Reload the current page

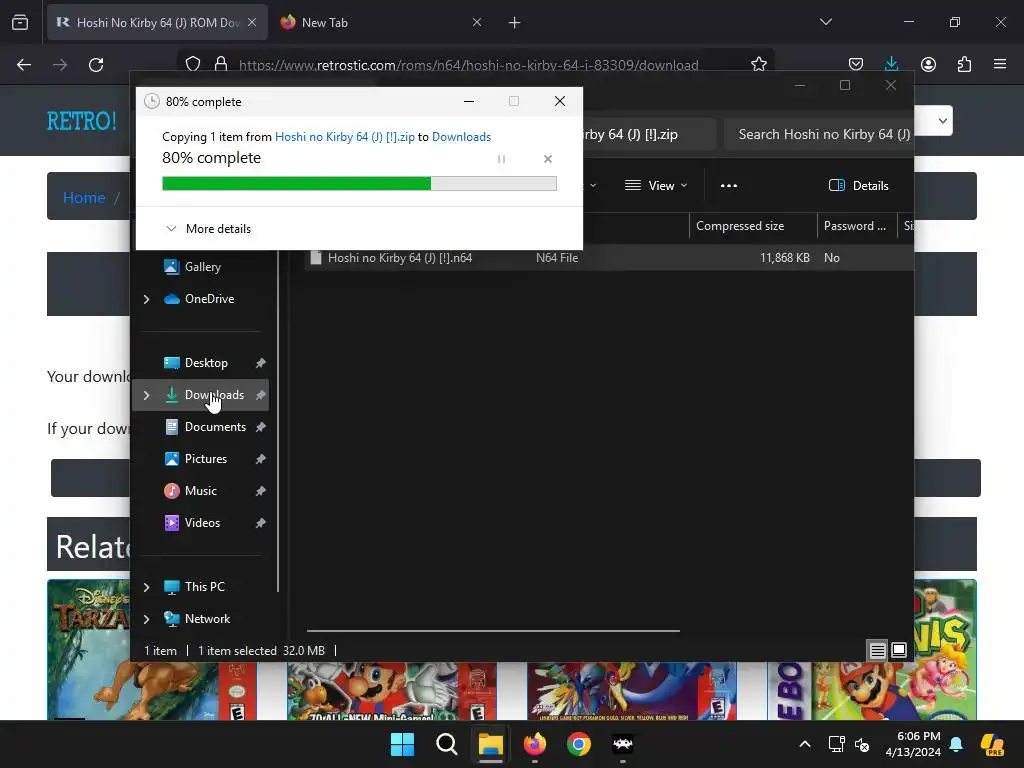click(x=96, y=65)
